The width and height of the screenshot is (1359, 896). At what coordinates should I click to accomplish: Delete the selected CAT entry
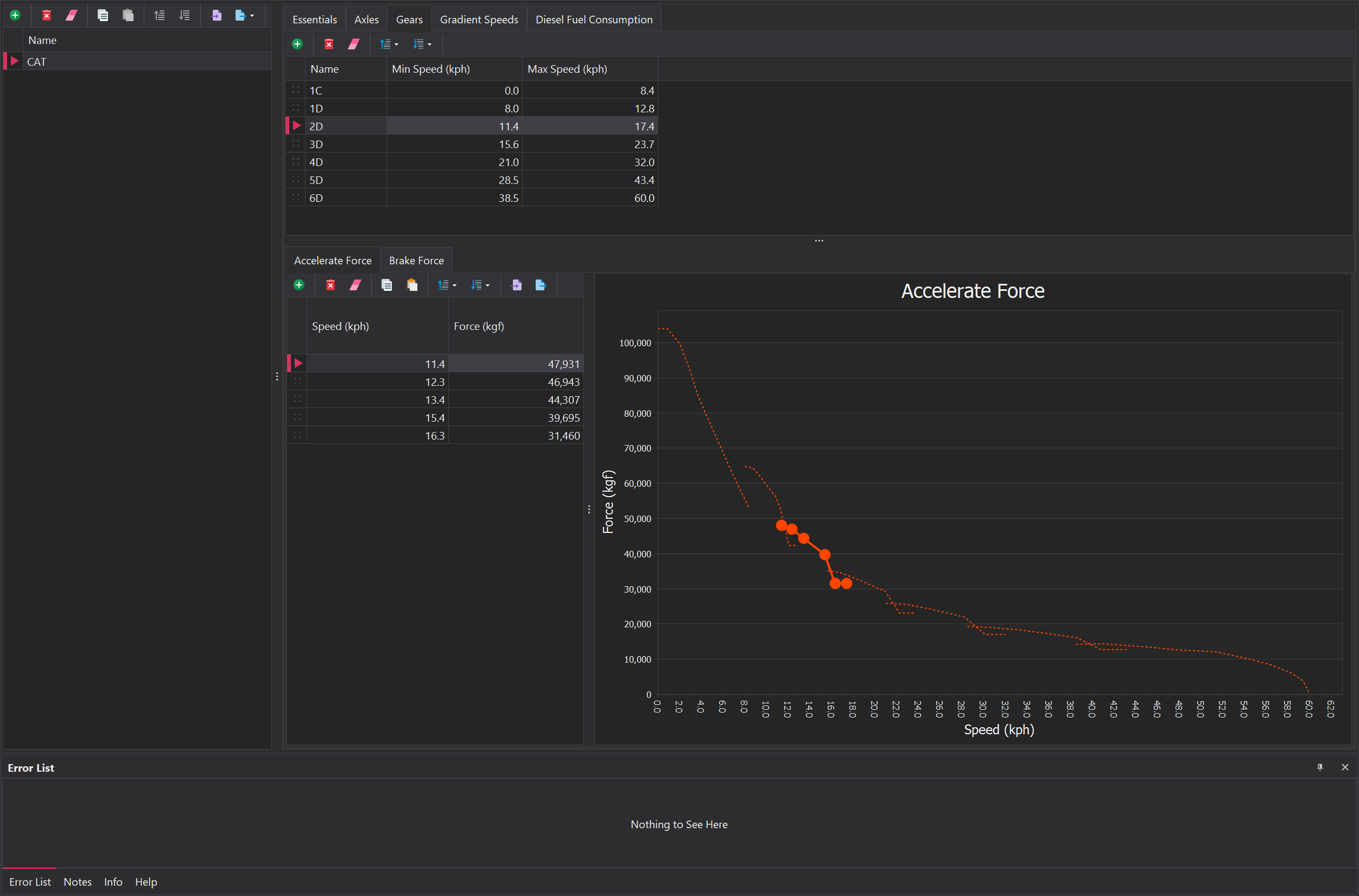click(x=47, y=15)
